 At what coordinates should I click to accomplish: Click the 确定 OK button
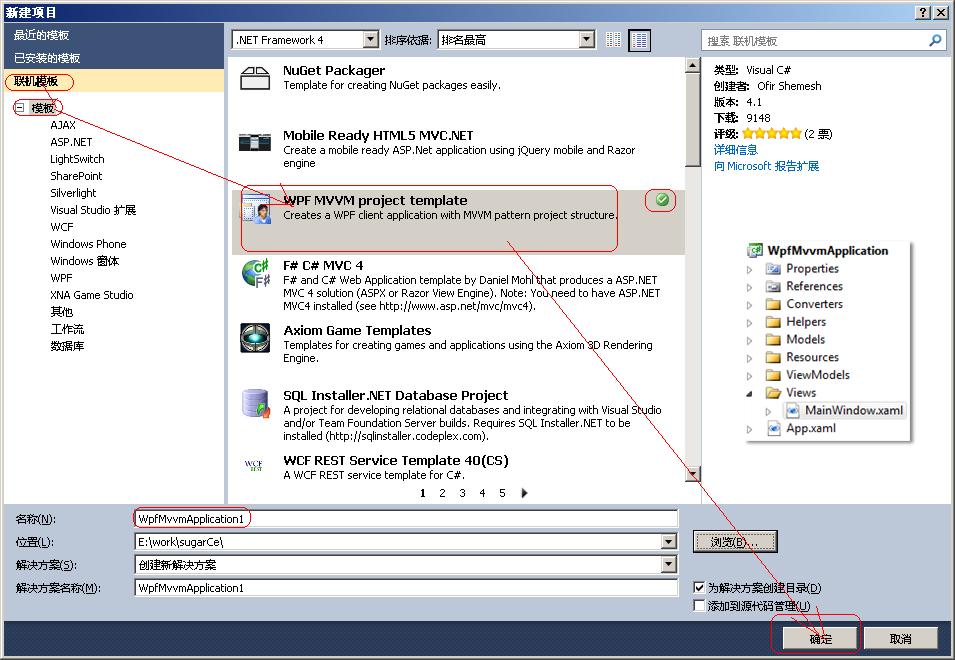pos(820,639)
